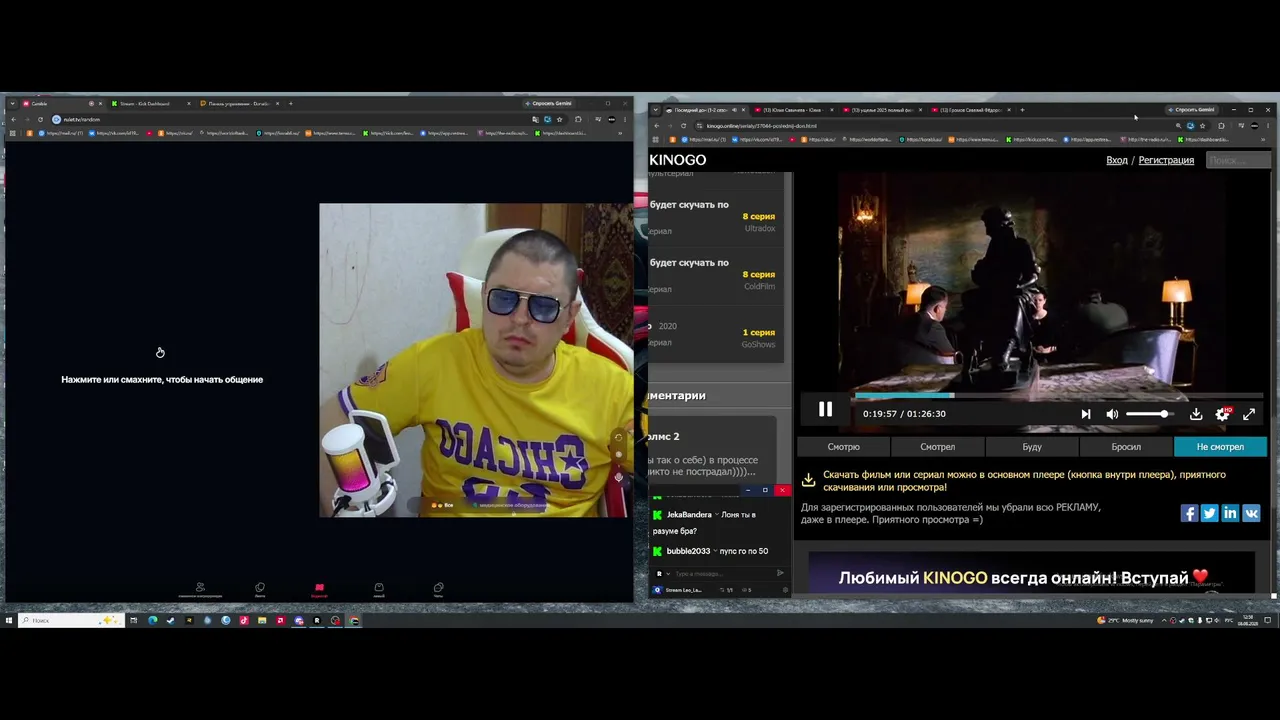The height and width of the screenshot is (720, 1280).
Task: Mute the KINOGO player volume
Action: 1112,414
